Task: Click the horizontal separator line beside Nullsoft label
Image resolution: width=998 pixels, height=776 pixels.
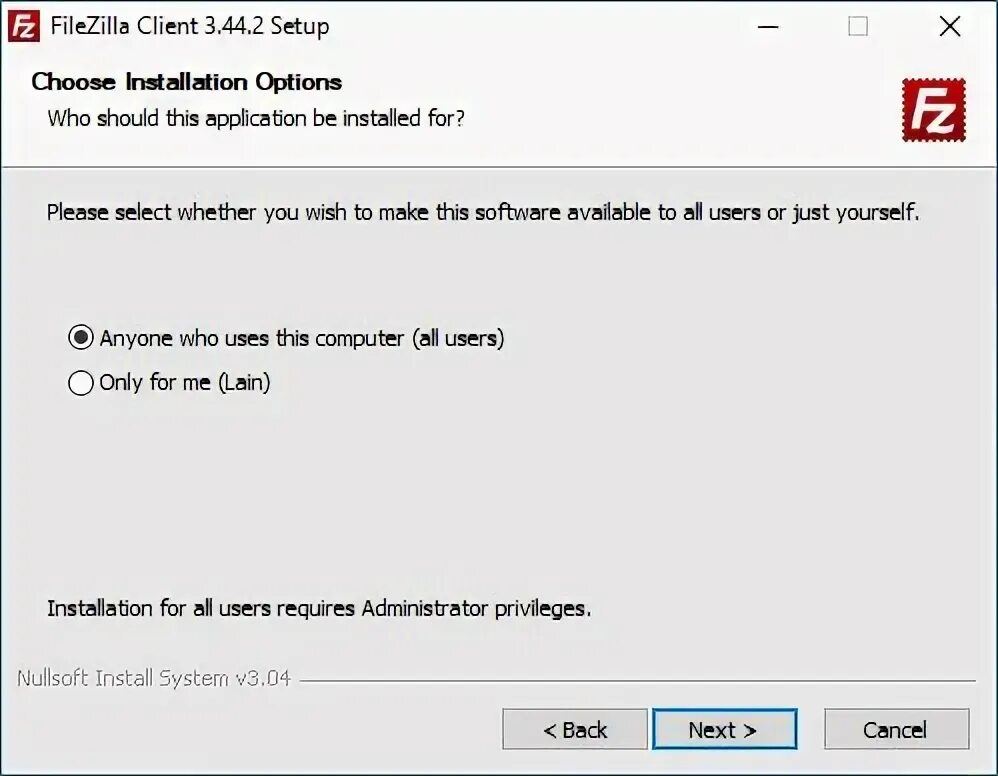Action: (x=640, y=681)
